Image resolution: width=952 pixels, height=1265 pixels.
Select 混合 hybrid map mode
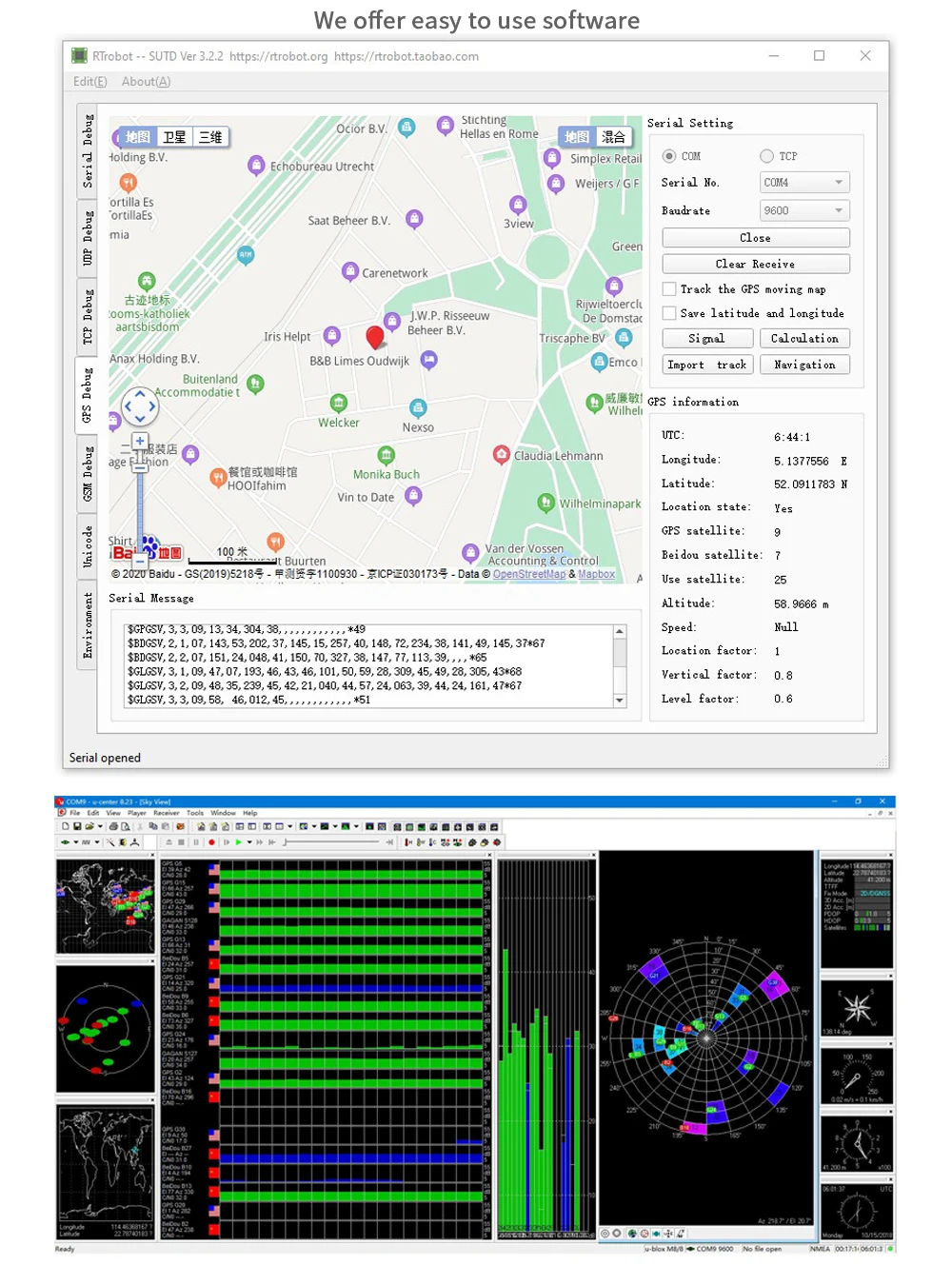[614, 137]
